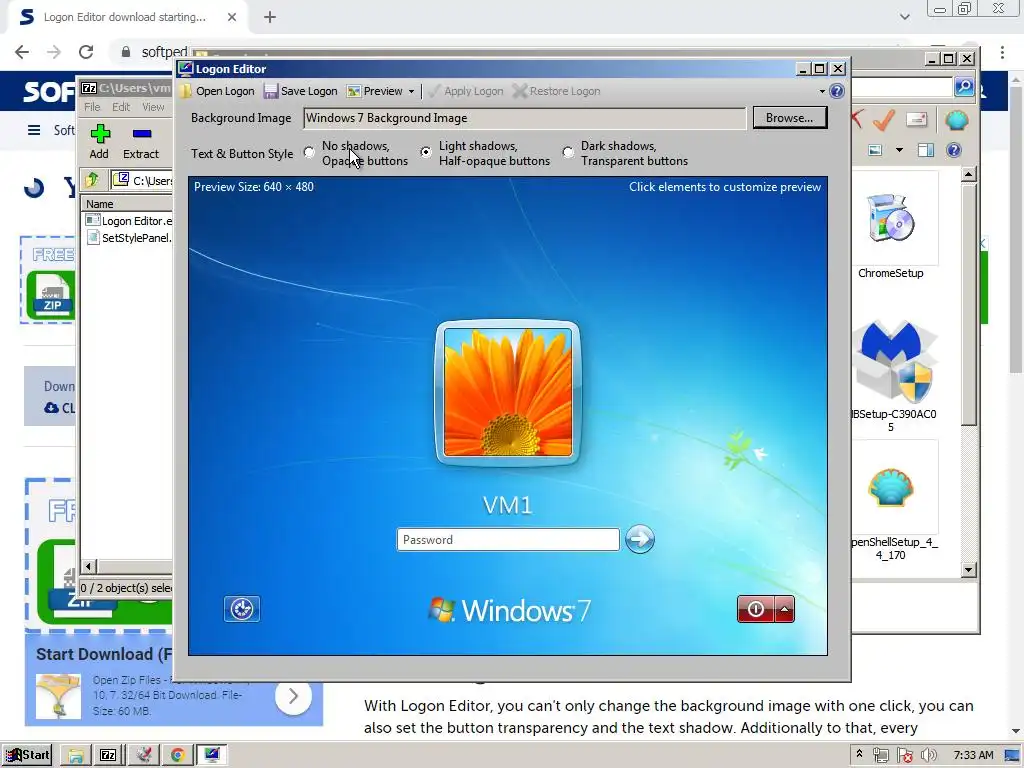Open the 7-Zip Edit menu

pyautogui.click(x=121, y=107)
